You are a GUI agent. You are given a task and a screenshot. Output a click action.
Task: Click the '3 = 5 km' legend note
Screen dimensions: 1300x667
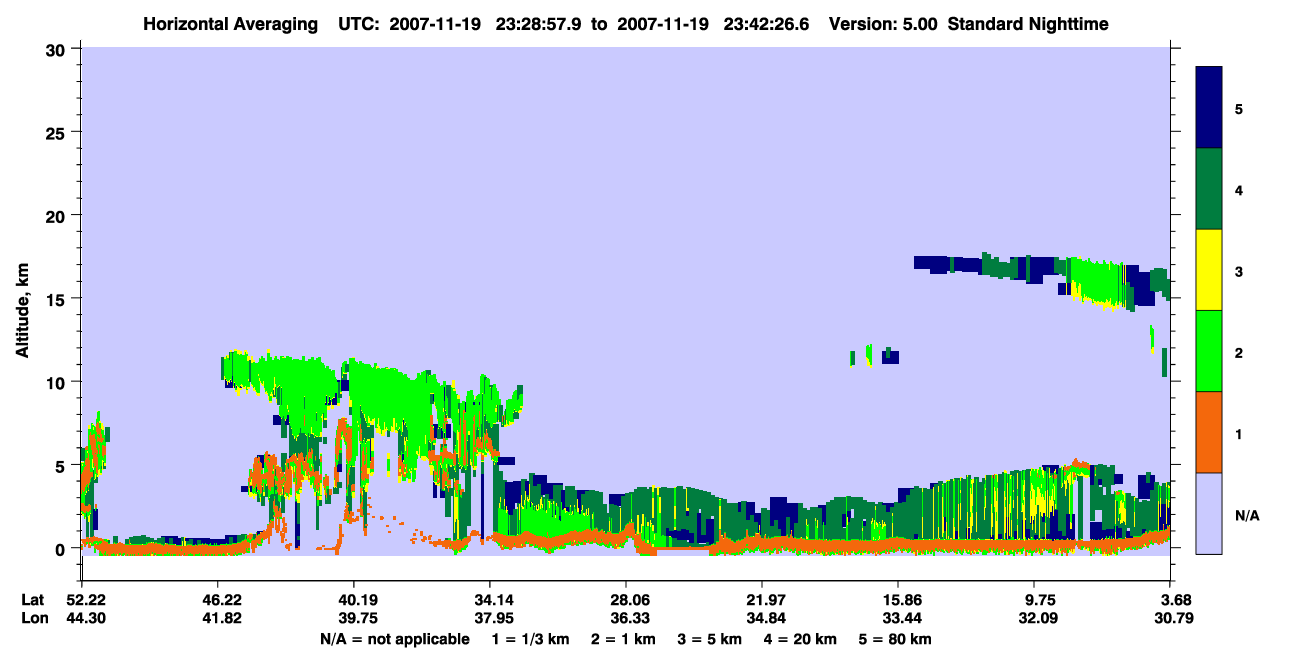point(711,639)
